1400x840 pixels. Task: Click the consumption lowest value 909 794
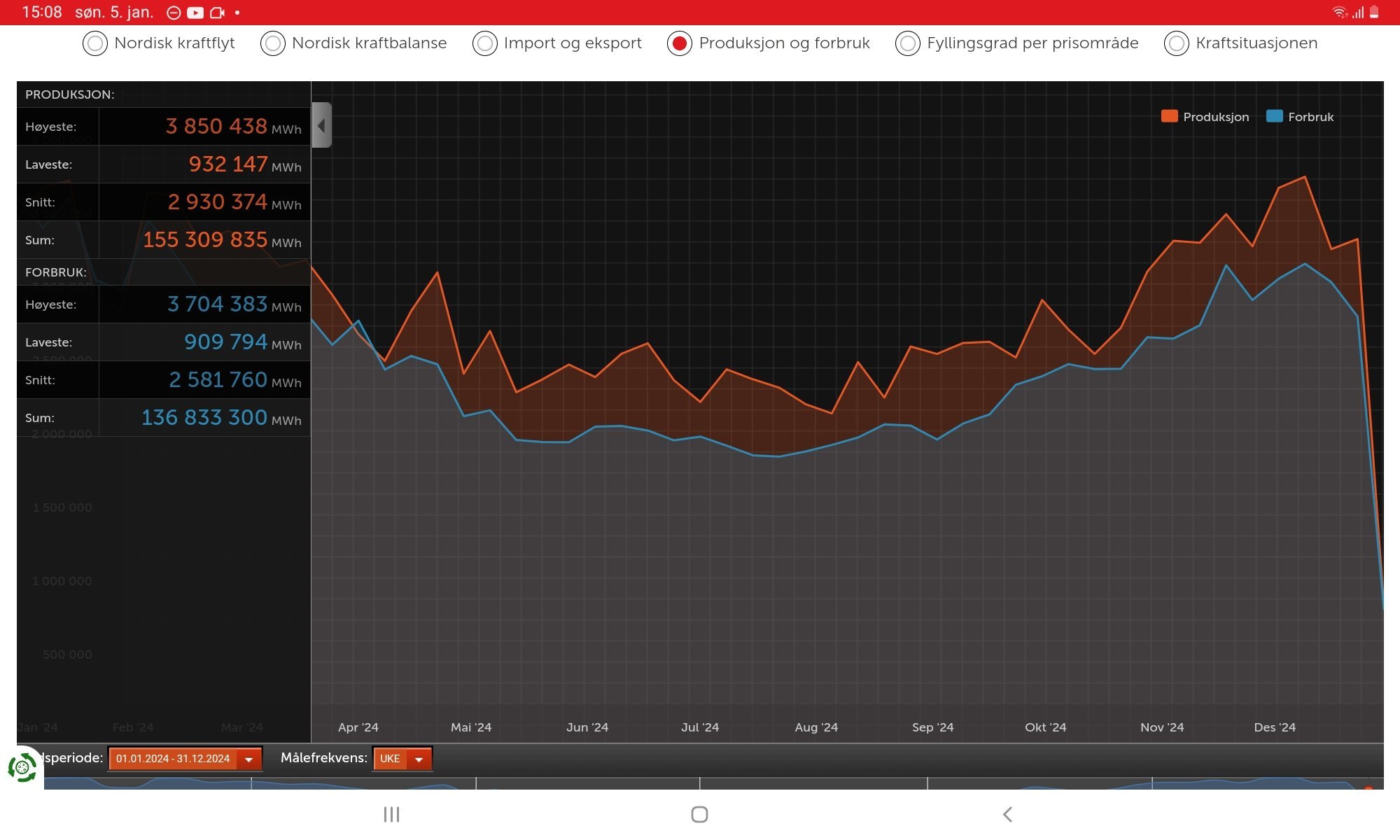[x=225, y=342]
